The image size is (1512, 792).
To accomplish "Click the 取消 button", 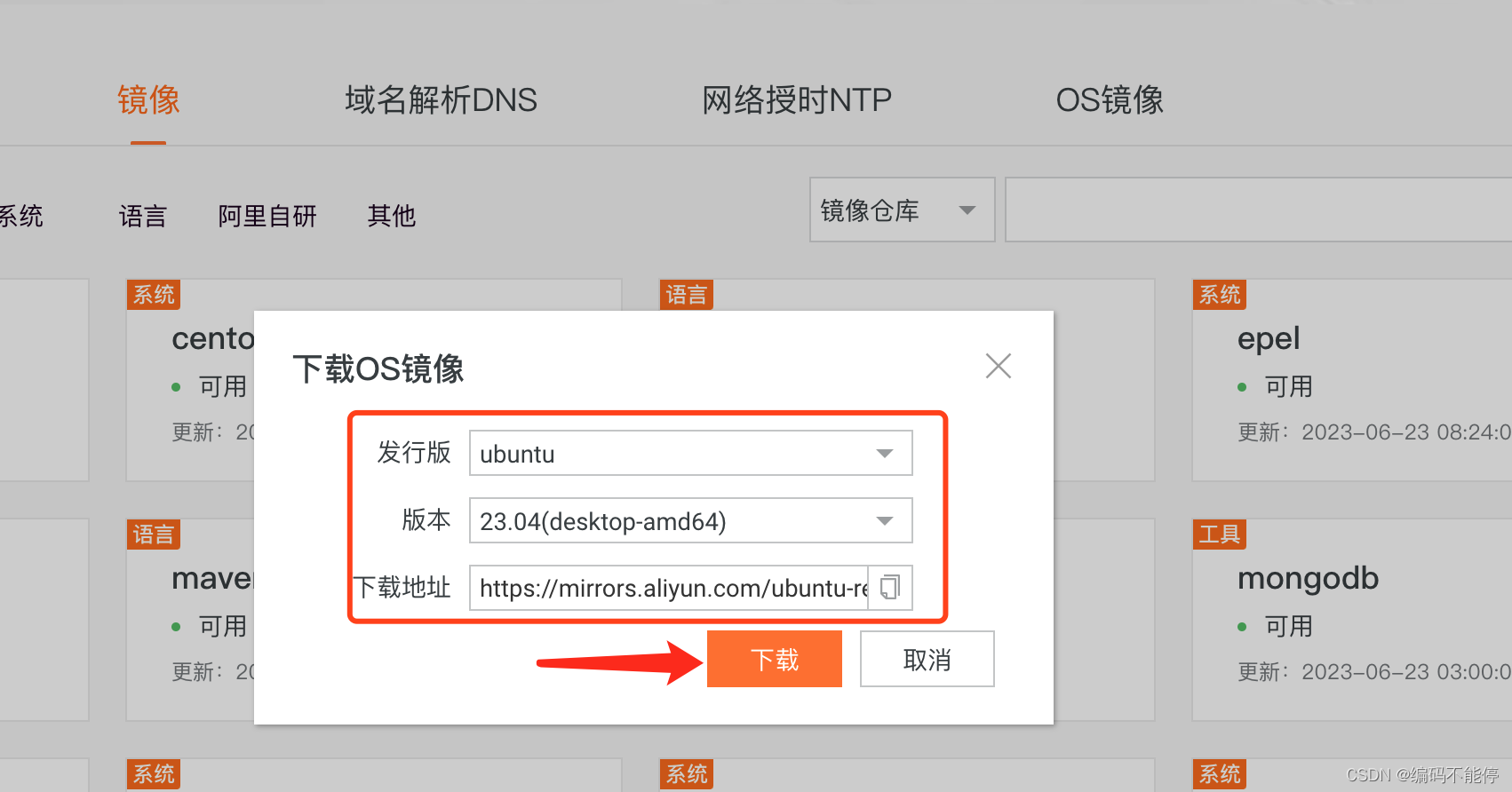I will coord(927,659).
